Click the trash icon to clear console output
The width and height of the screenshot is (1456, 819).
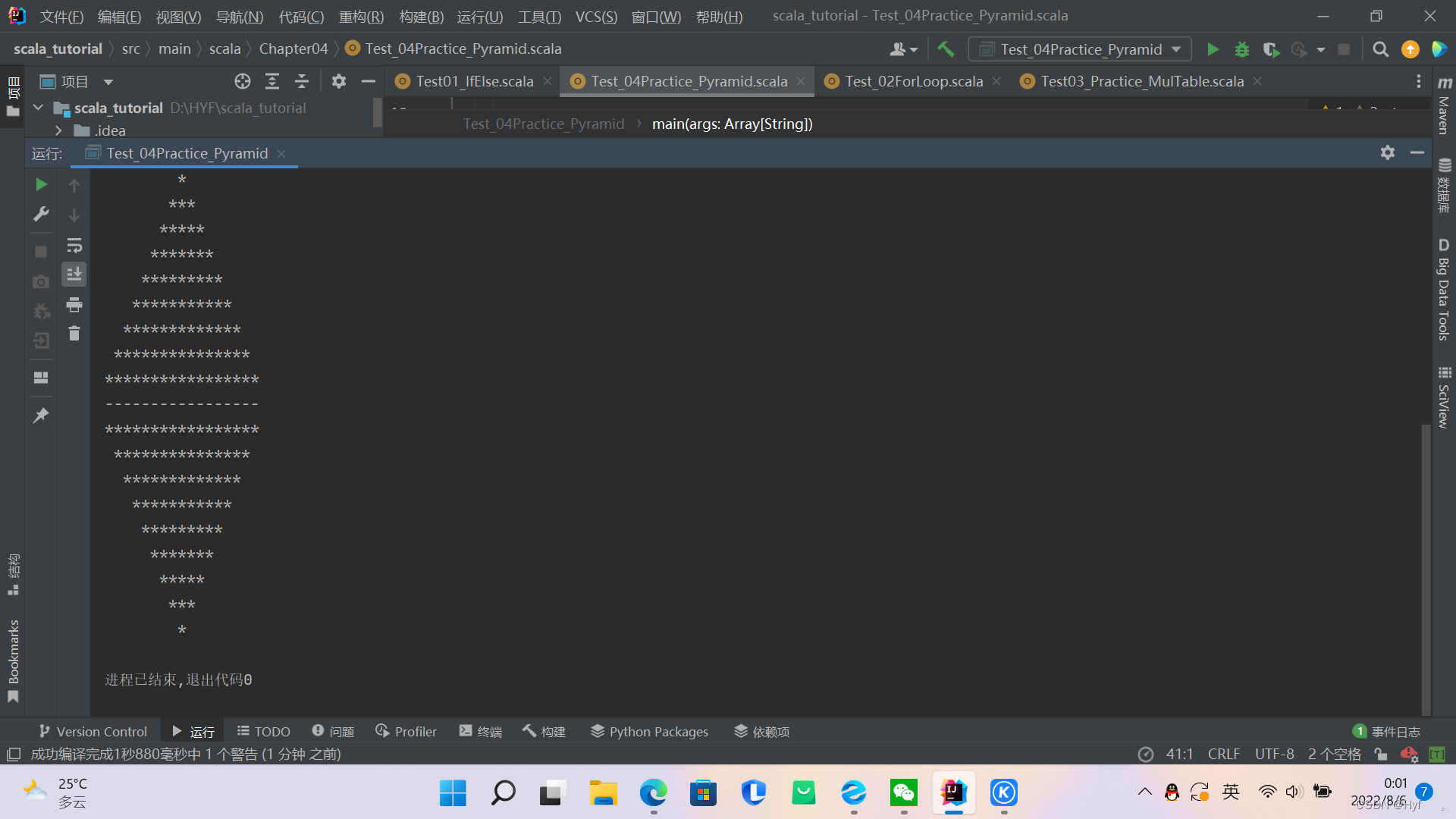tap(74, 334)
